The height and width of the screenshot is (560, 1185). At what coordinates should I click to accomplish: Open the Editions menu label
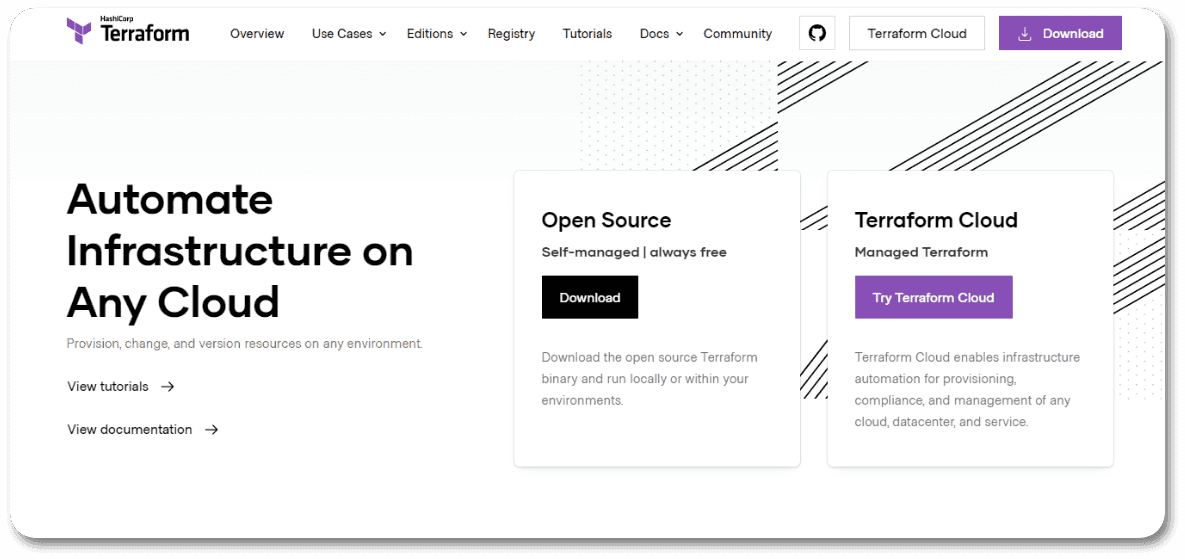pos(430,33)
